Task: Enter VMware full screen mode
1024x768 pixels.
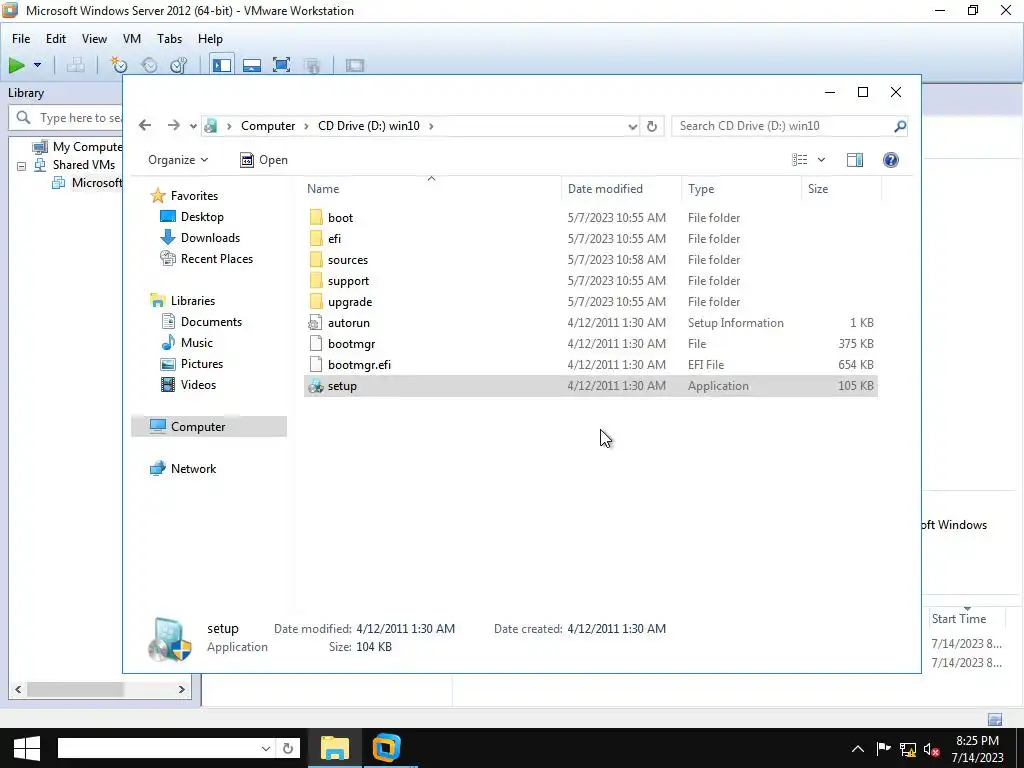Action: click(x=281, y=65)
